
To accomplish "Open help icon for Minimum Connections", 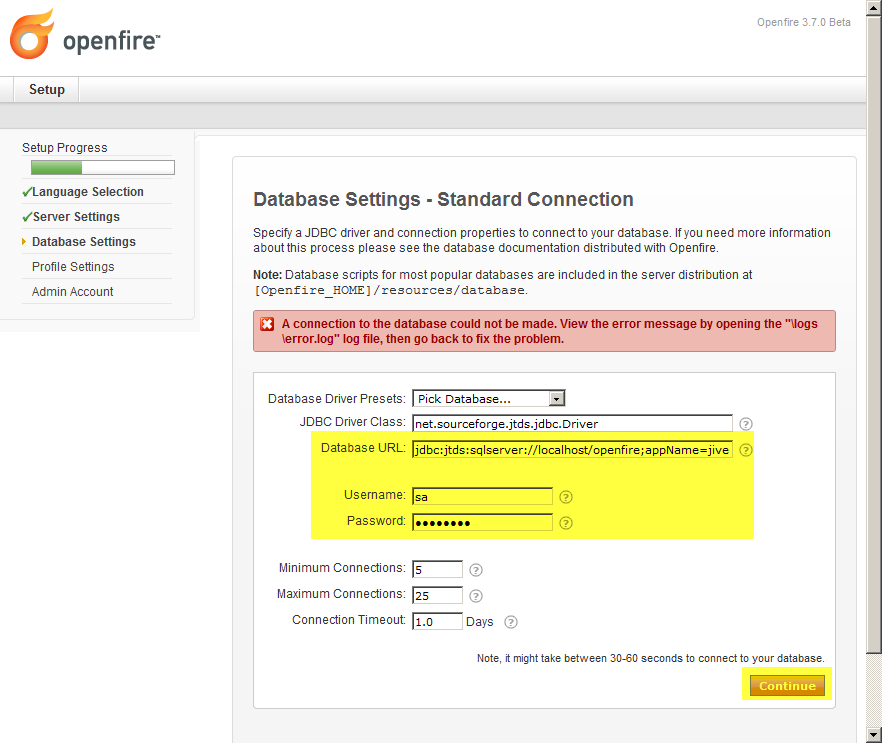I will [476, 570].
